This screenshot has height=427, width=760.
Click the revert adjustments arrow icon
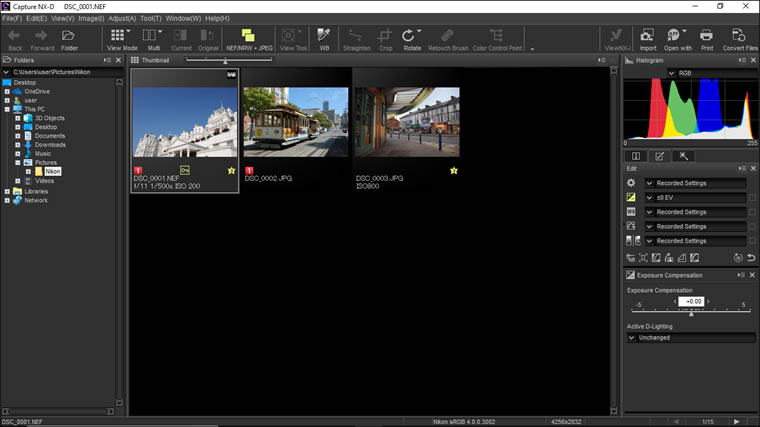click(x=751, y=258)
